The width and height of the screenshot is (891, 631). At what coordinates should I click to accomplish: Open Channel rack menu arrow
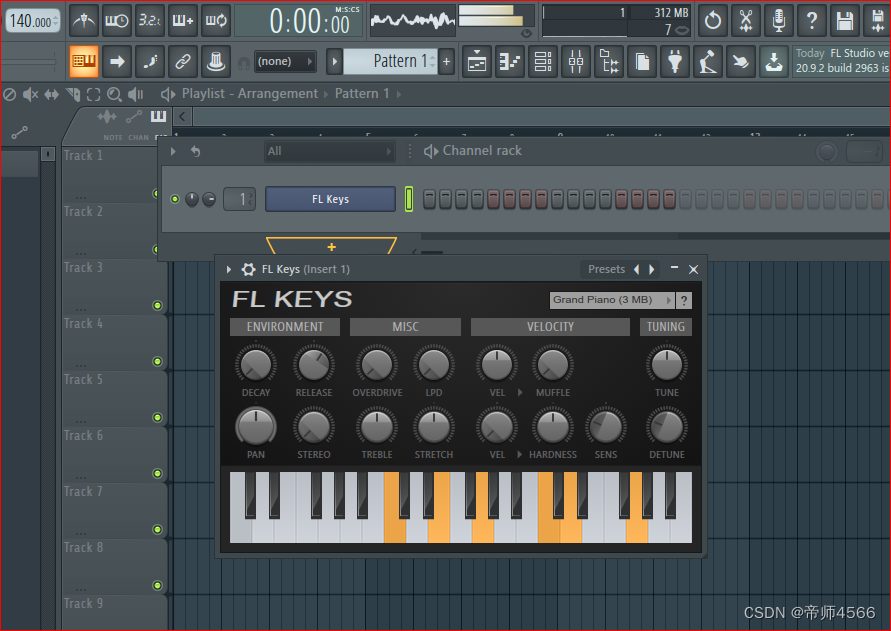(173, 151)
